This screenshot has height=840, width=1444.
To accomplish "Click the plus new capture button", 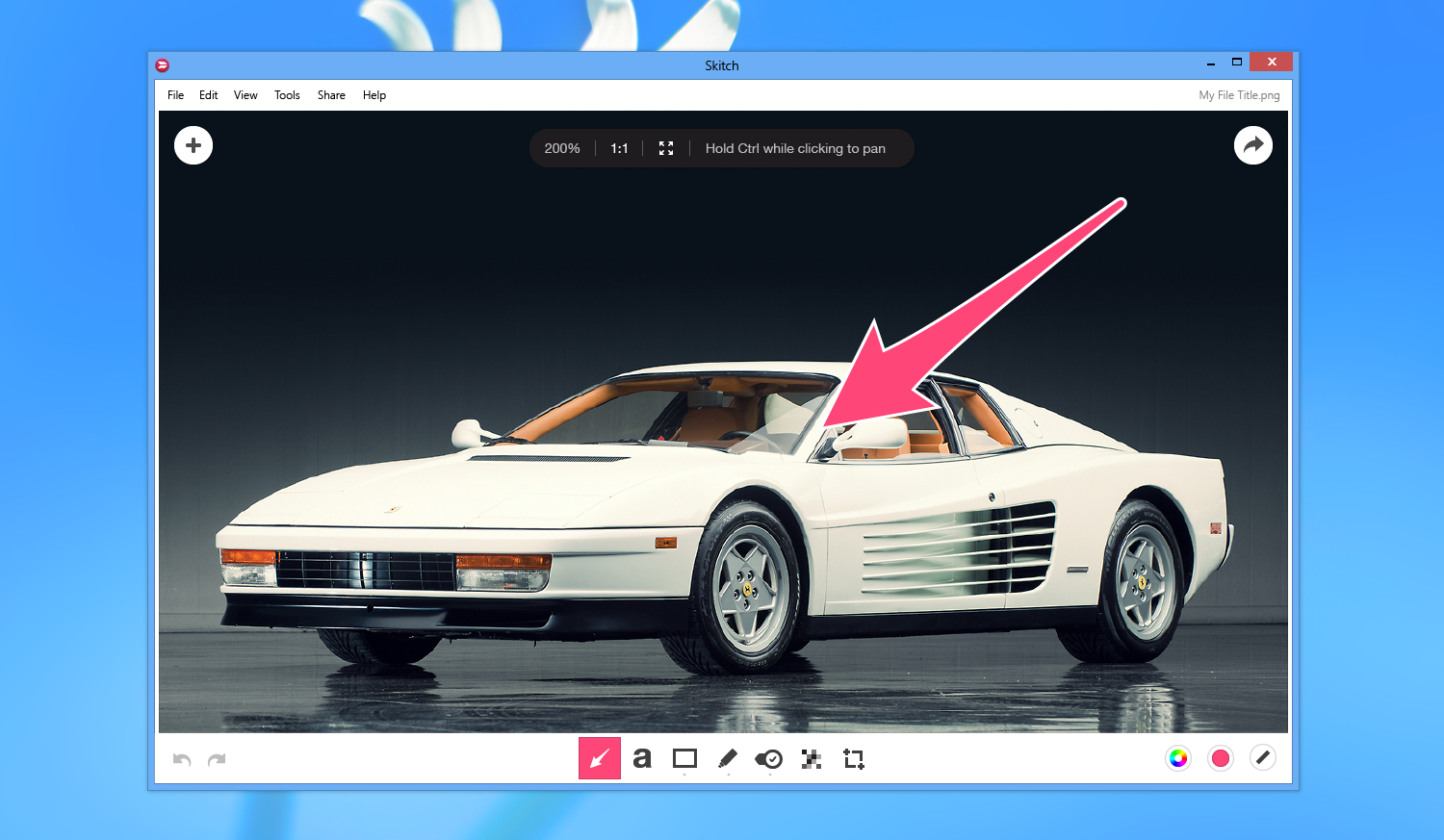I will (x=193, y=145).
